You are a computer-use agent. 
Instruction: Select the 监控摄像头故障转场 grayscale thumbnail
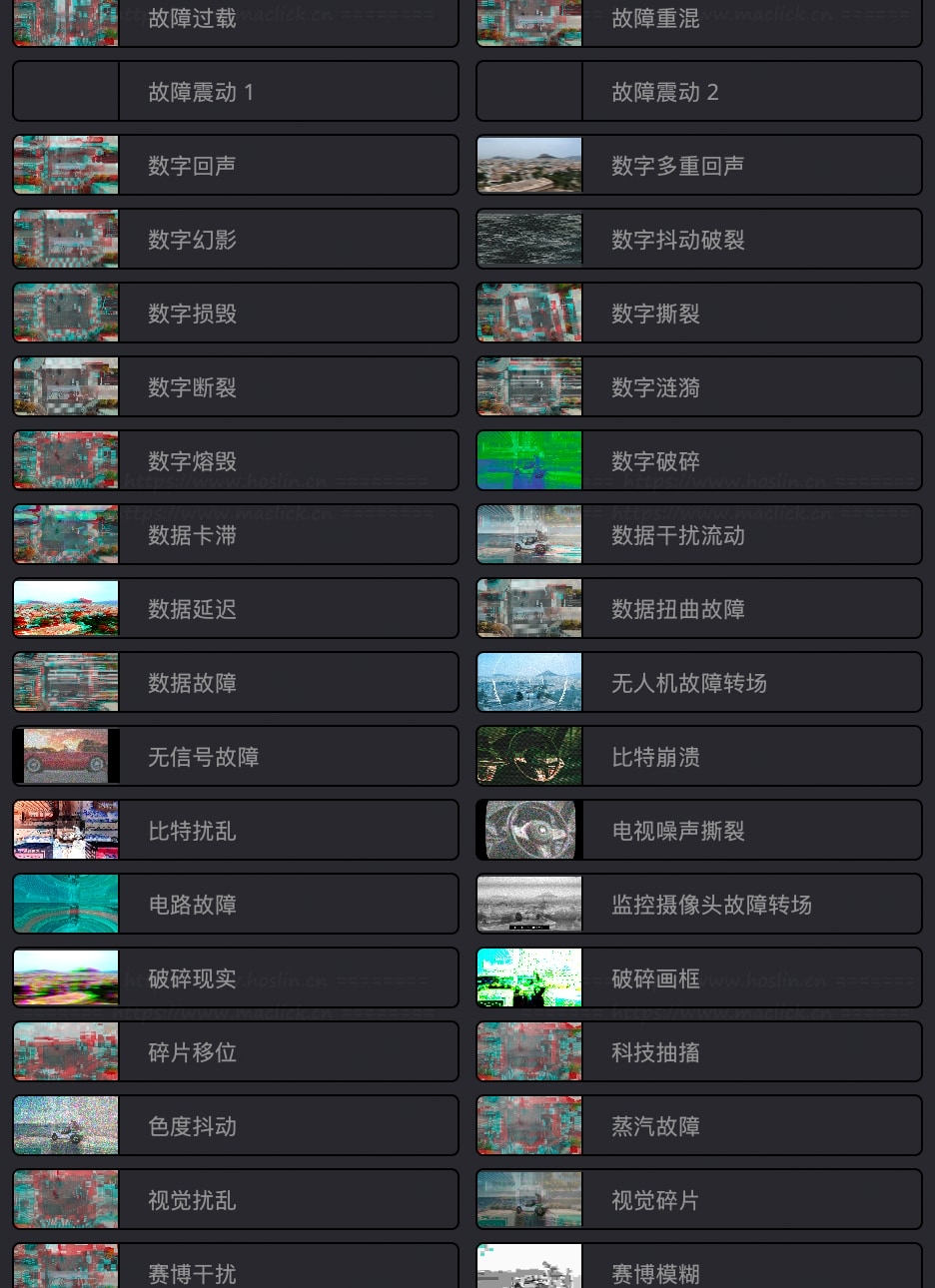529,904
